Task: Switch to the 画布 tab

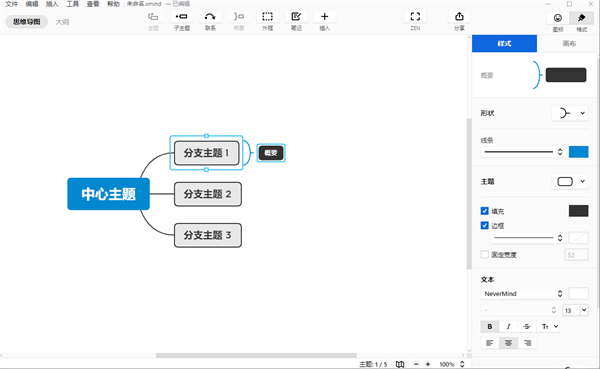Action: [569, 44]
